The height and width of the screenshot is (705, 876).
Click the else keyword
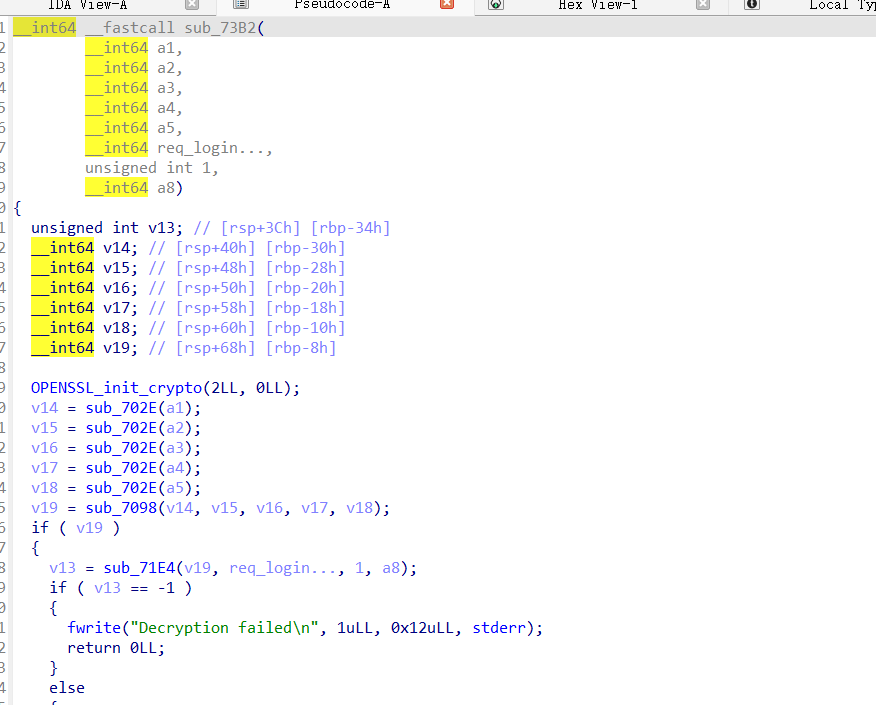(x=67, y=688)
